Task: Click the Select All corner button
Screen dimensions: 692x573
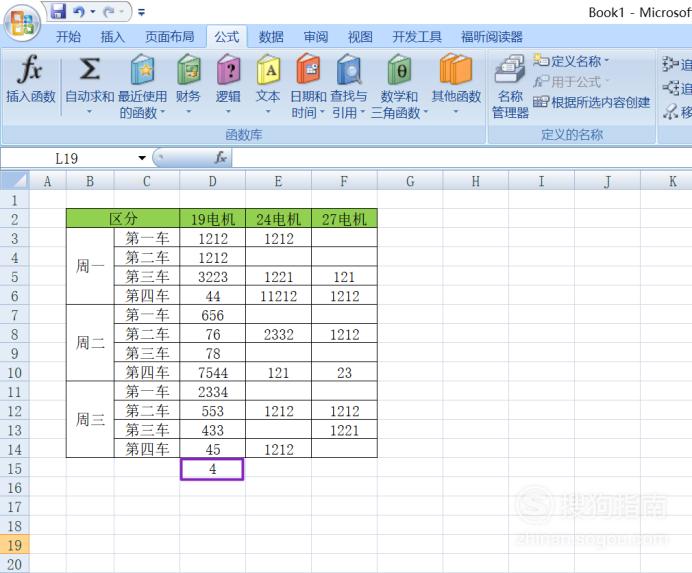Action: pos(15,181)
